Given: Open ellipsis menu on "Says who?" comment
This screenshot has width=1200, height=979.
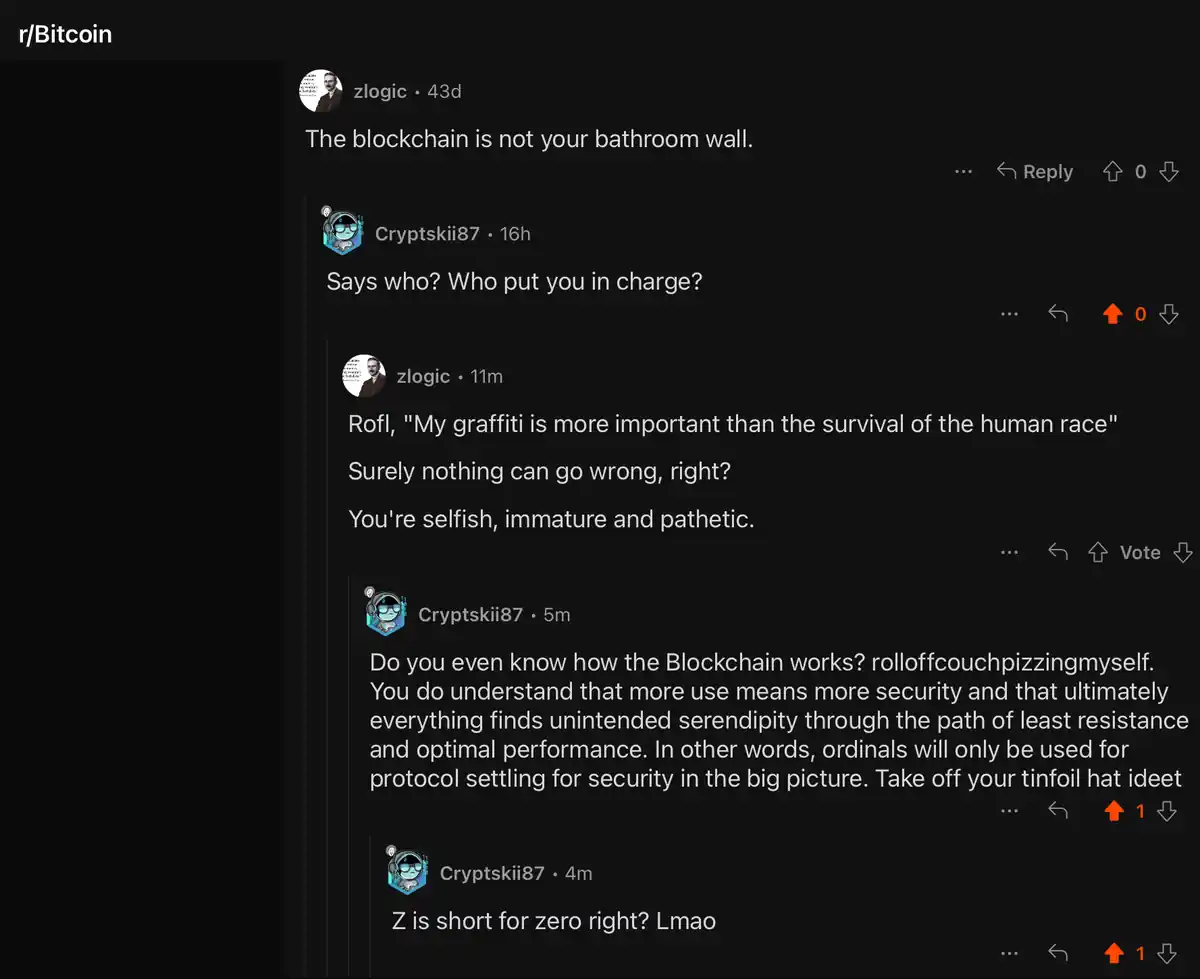Looking at the screenshot, I should 1009,314.
